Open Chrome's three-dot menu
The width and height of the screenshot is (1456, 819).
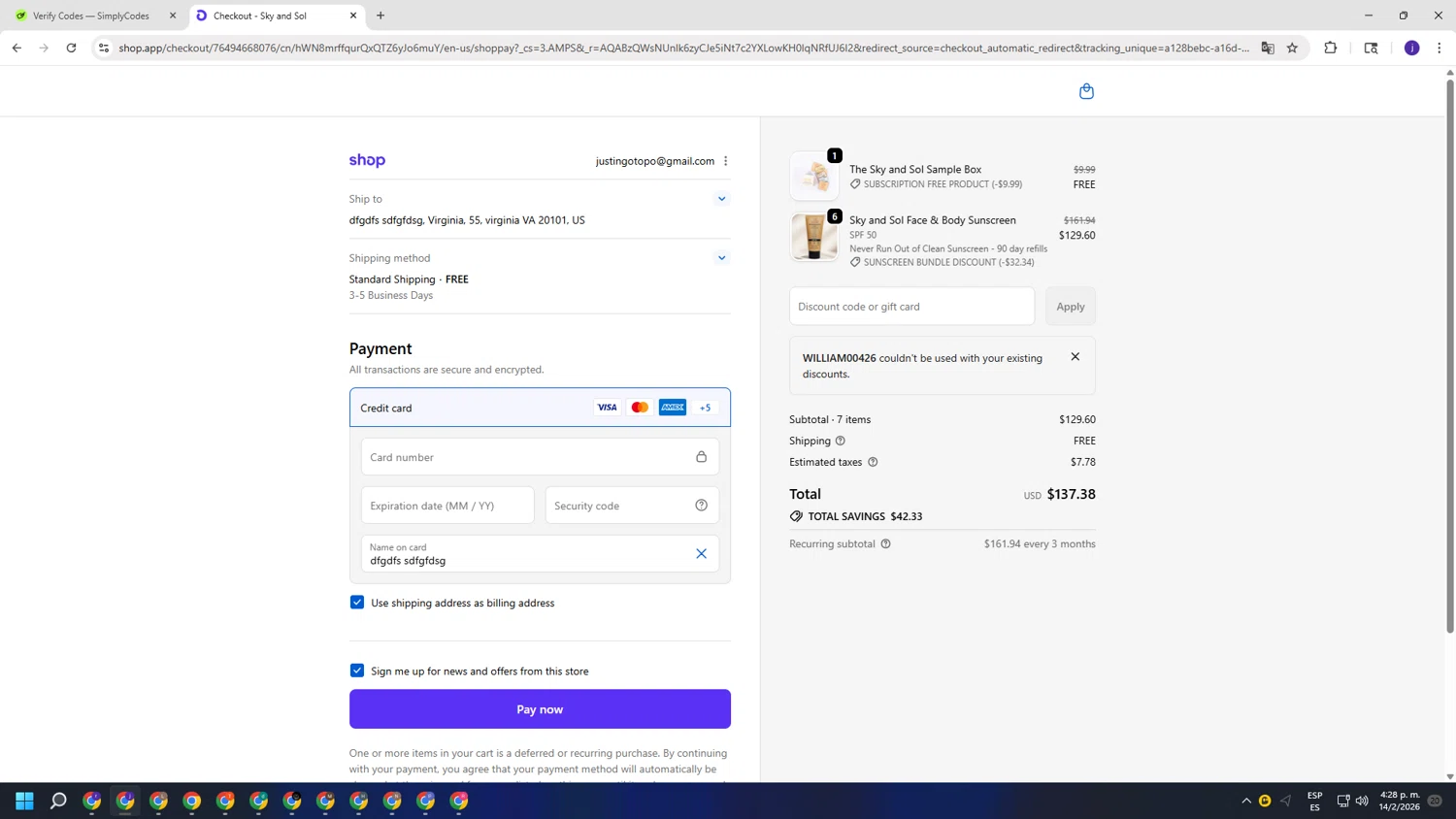click(x=1439, y=48)
